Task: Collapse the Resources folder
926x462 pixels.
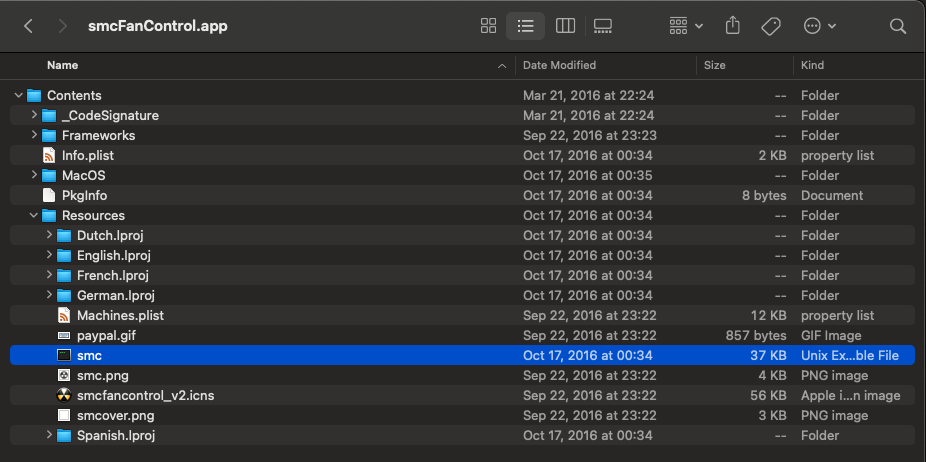Action: 34,215
